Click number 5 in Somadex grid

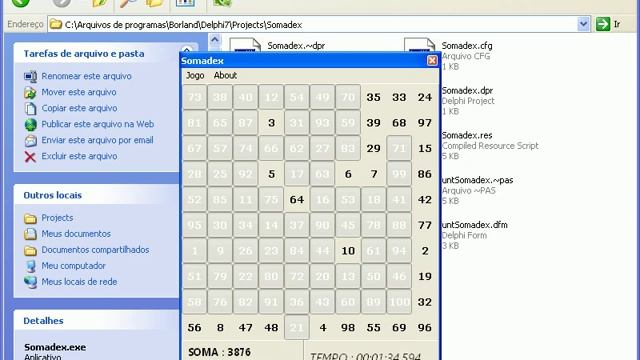click(271, 174)
